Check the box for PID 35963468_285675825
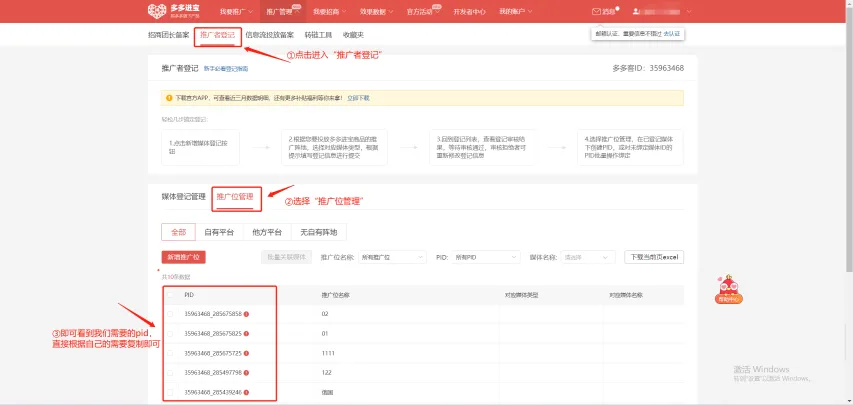Image resolution: width=853 pixels, height=405 pixels. 170,334
